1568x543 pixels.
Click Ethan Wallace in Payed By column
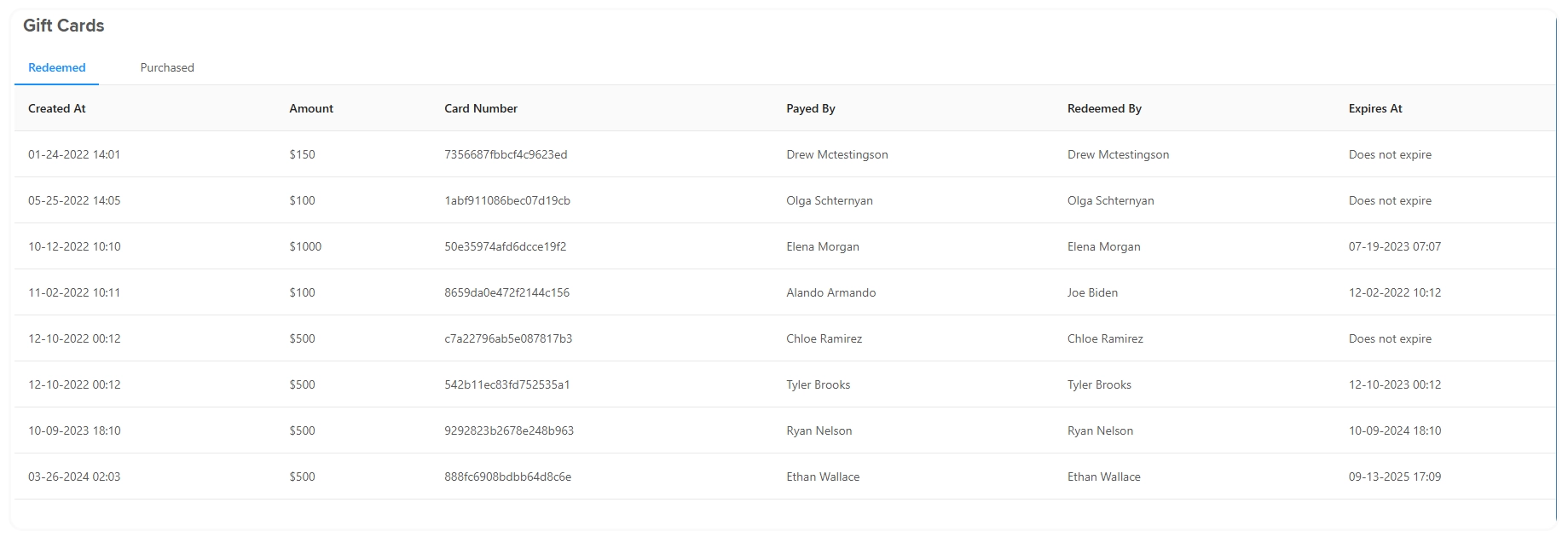coord(823,477)
